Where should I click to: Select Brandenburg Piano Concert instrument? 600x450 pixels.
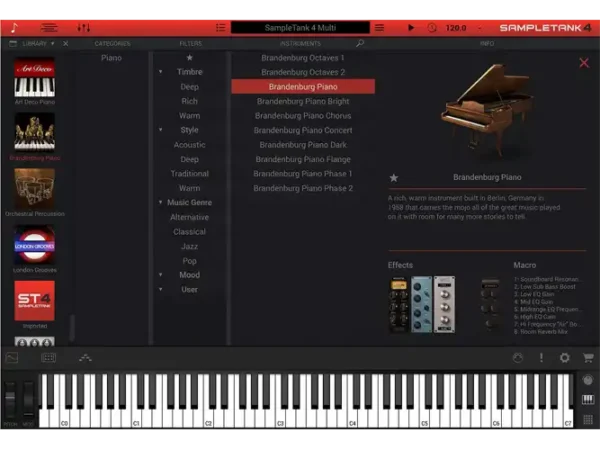click(303, 130)
